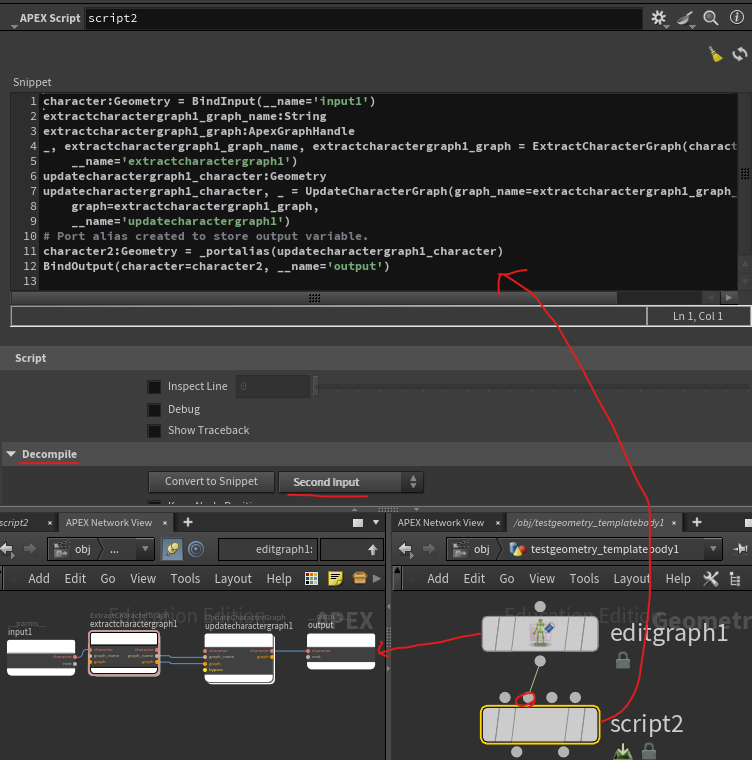Click the snippet horizontal scrollbar
This screenshot has width=752, height=760.
314,298
